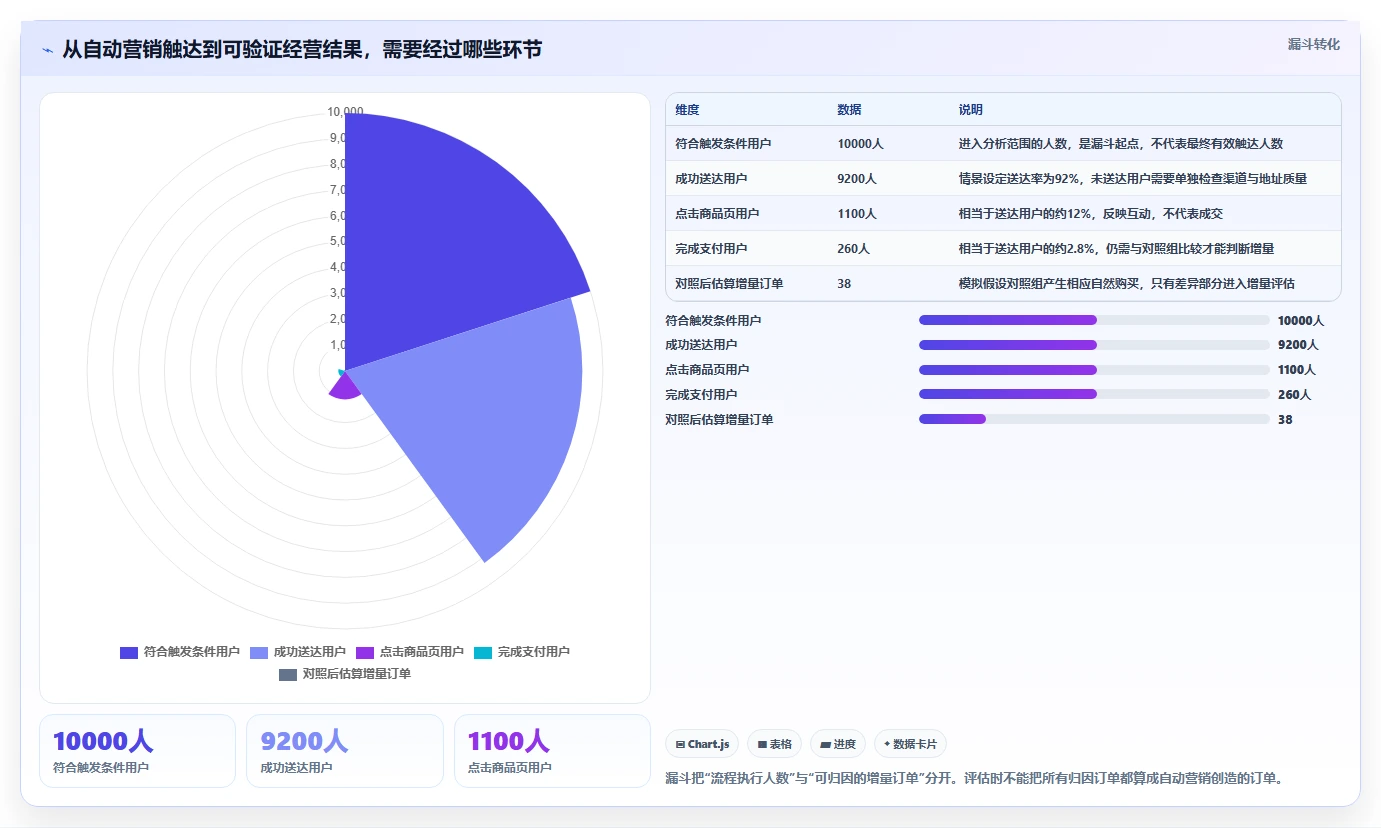
Task: Open the 10000人 data card
Action: tap(137, 751)
